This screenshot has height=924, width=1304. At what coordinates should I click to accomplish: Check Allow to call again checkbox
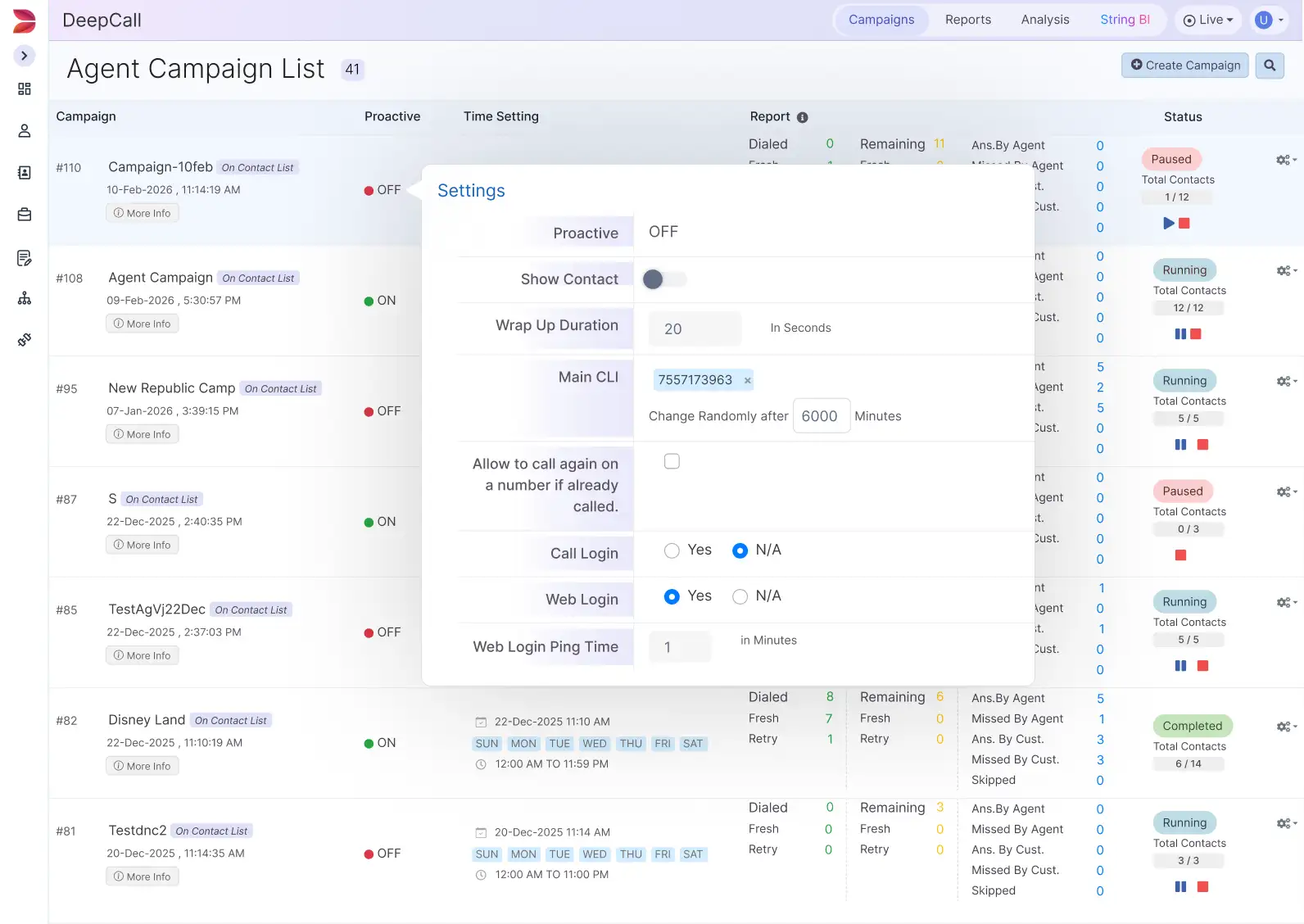[672, 461]
